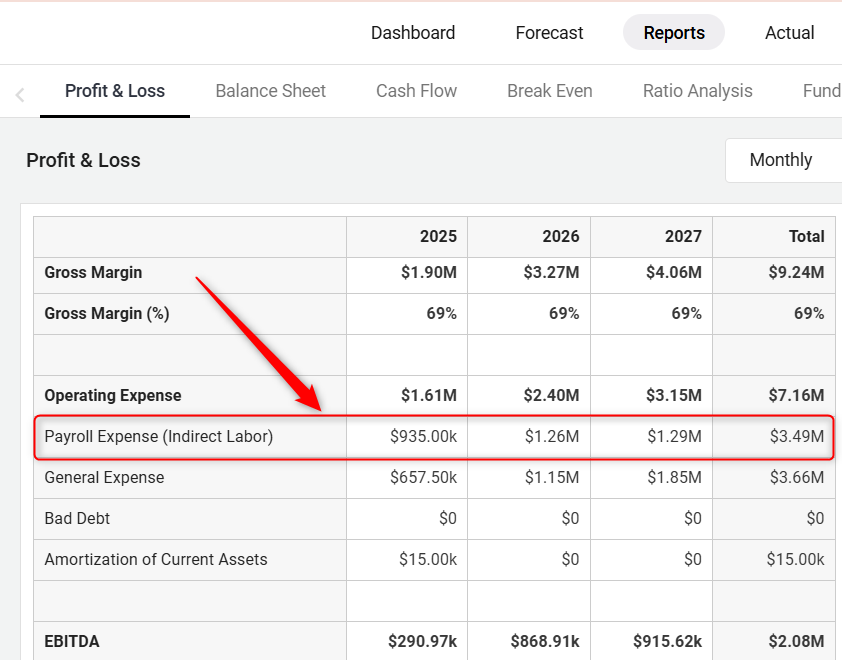Click the left chevron before the tabs

(x=20, y=95)
